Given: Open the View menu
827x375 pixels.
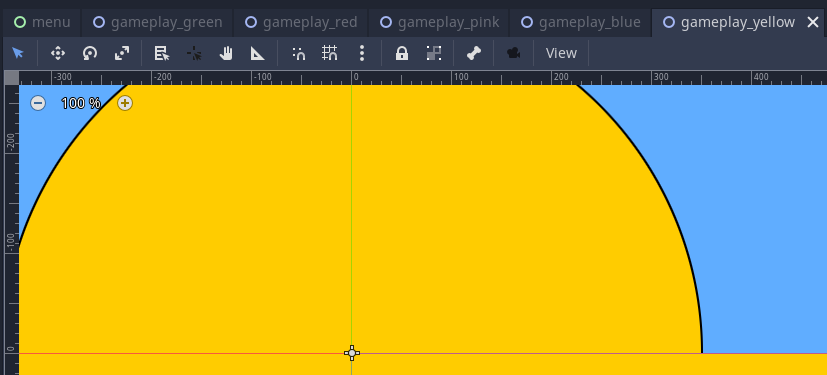Looking at the screenshot, I should pos(561,53).
